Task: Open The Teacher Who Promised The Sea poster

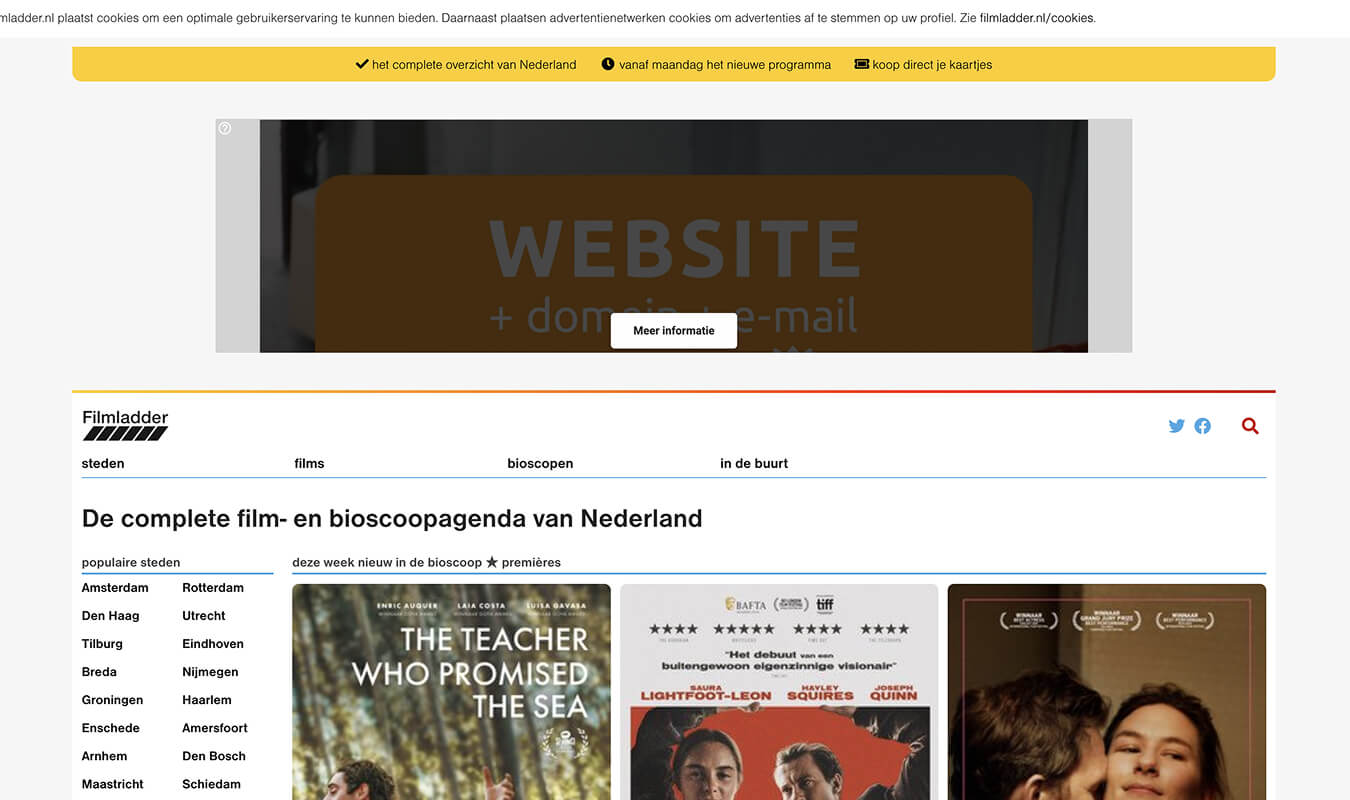Action: (451, 692)
